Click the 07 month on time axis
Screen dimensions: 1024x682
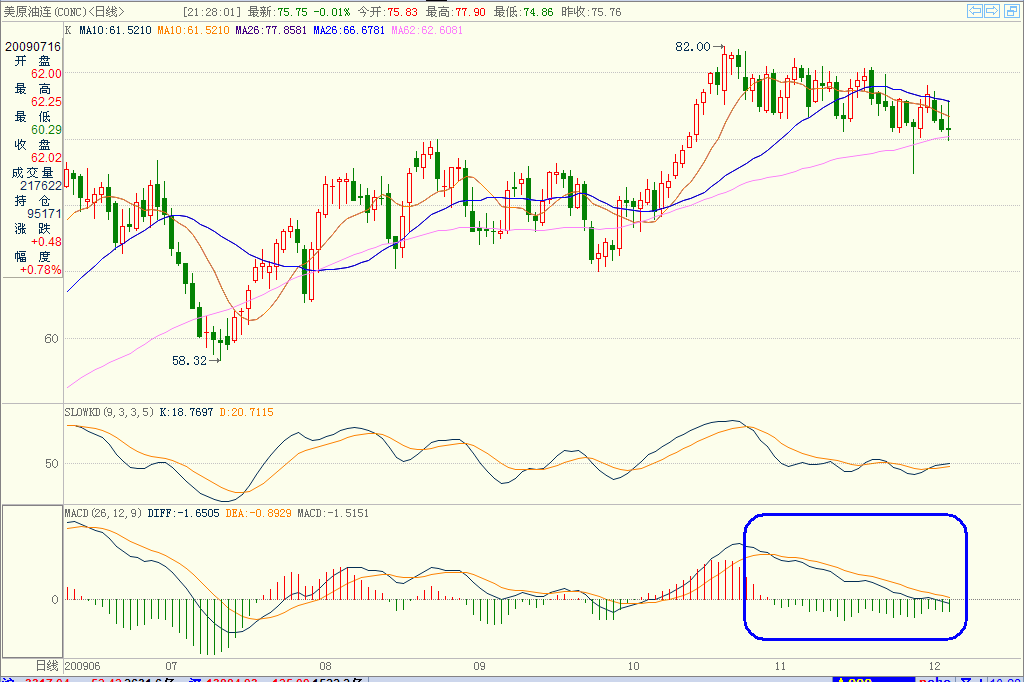click(171, 666)
